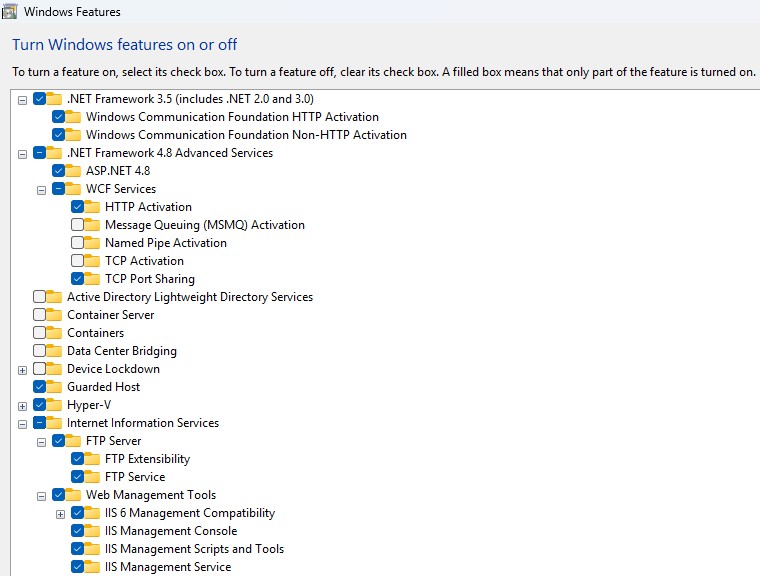
Task: Click the folder icon beside Internet Information Services
Action: [54, 423]
